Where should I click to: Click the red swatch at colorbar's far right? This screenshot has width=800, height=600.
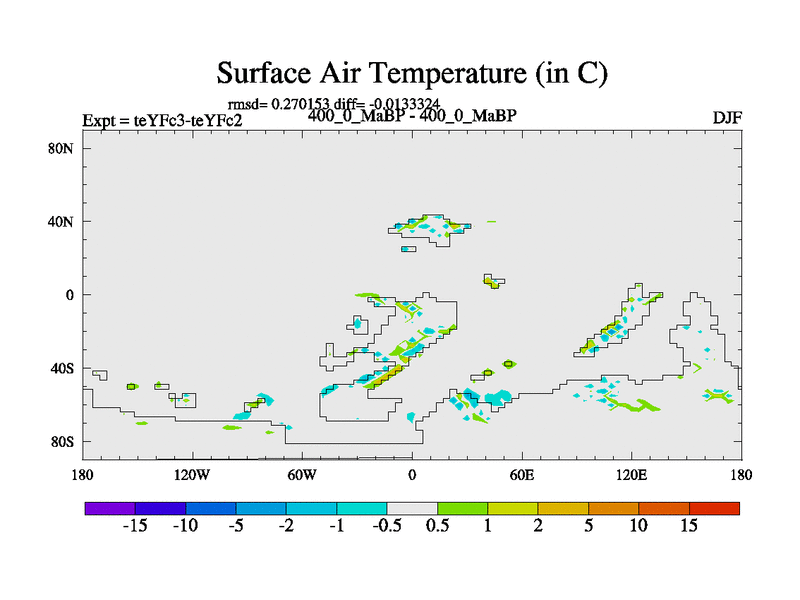tap(714, 508)
